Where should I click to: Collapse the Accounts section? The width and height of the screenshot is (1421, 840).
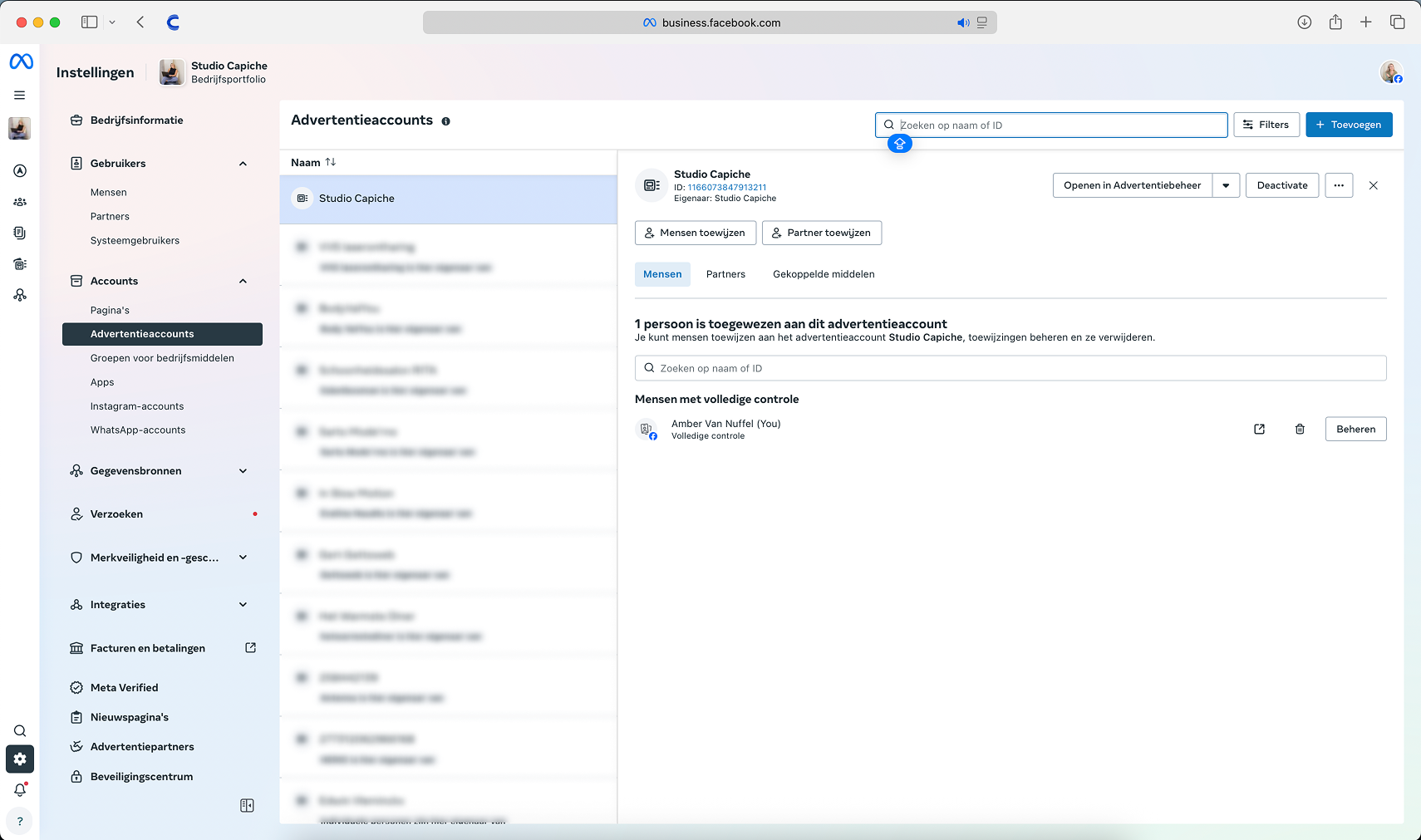point(243,282)
